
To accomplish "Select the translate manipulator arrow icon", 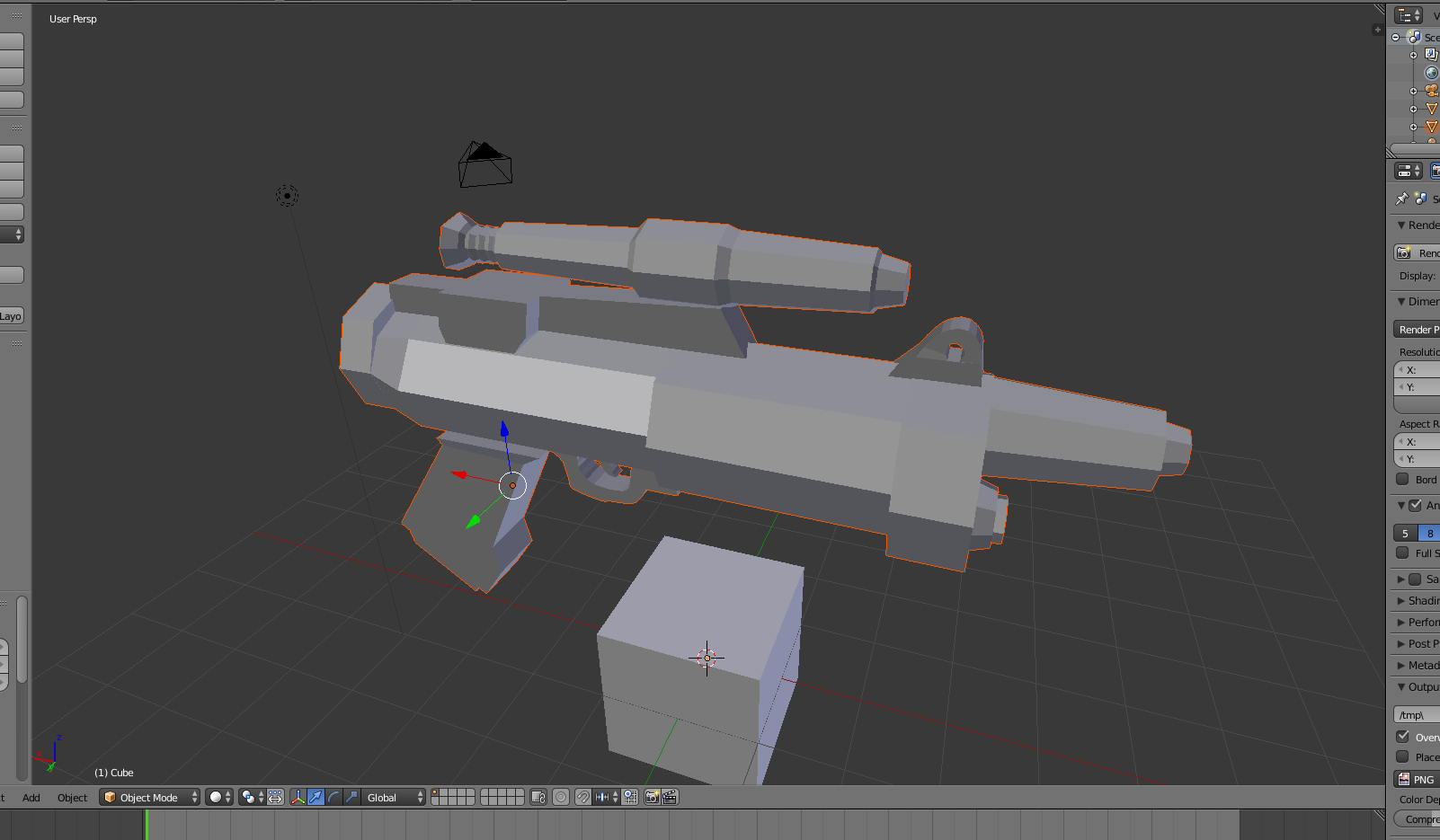I will pos(316,797).
